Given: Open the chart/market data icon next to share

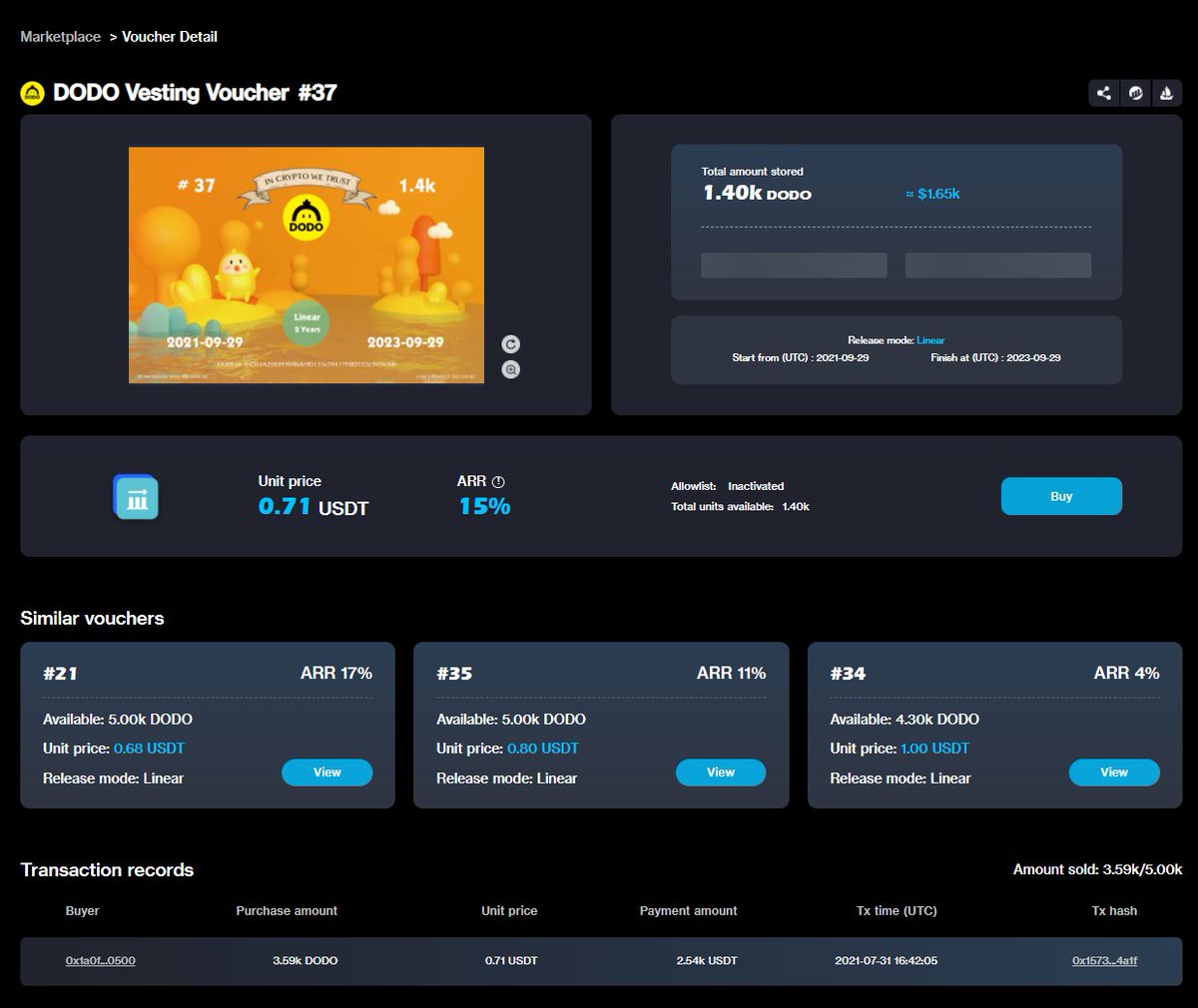Looking at the screenshot, I should coord(1135,93).
